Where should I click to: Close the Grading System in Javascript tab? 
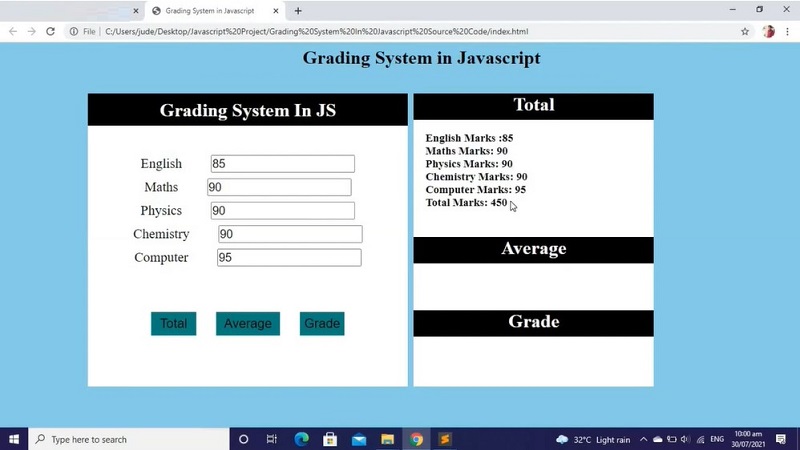point(277,11)
